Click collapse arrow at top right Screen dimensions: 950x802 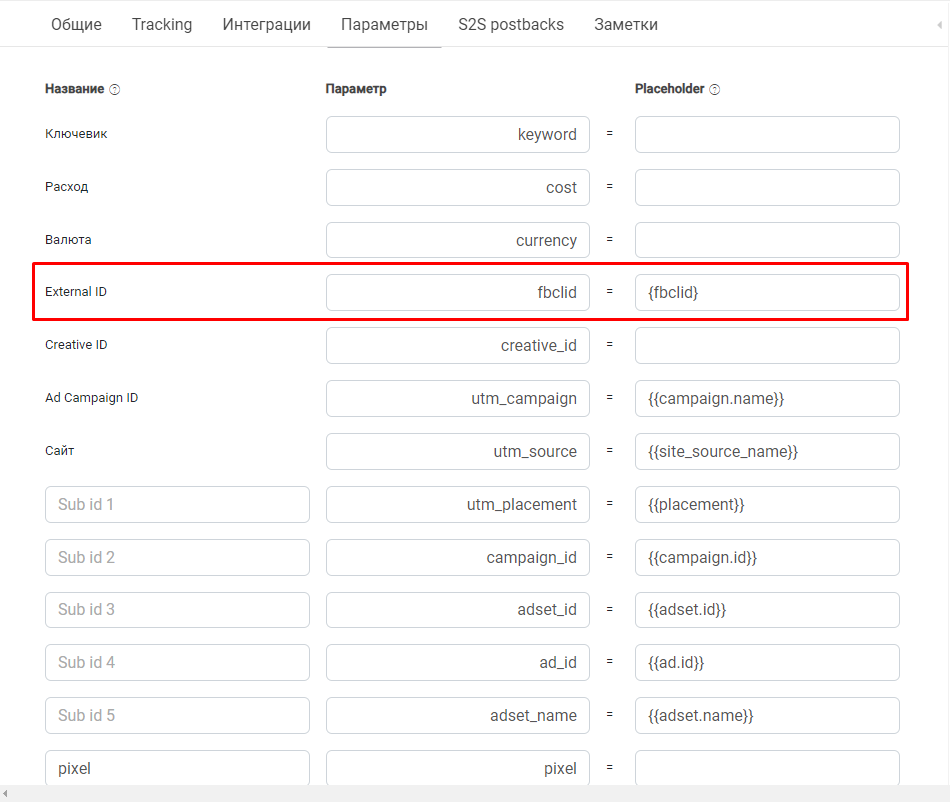click(939, 25)
